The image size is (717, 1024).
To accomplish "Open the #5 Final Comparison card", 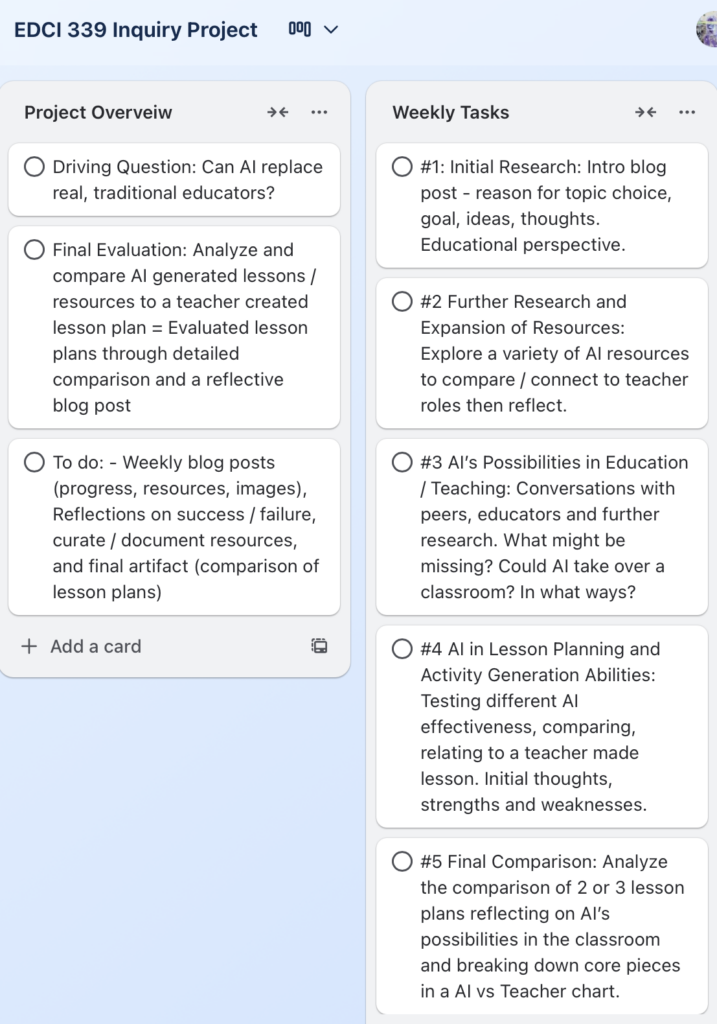I will (550, 927).
